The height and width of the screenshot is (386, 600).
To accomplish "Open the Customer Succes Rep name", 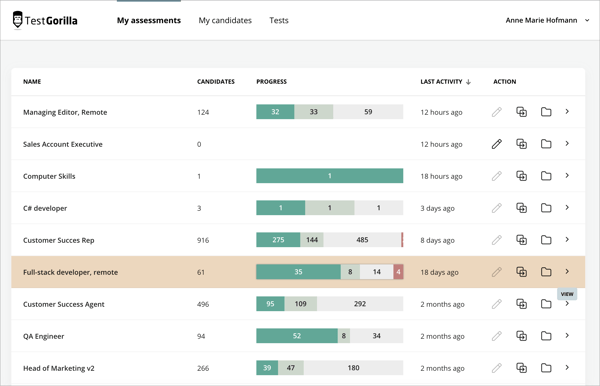I will tap(59, 240).
